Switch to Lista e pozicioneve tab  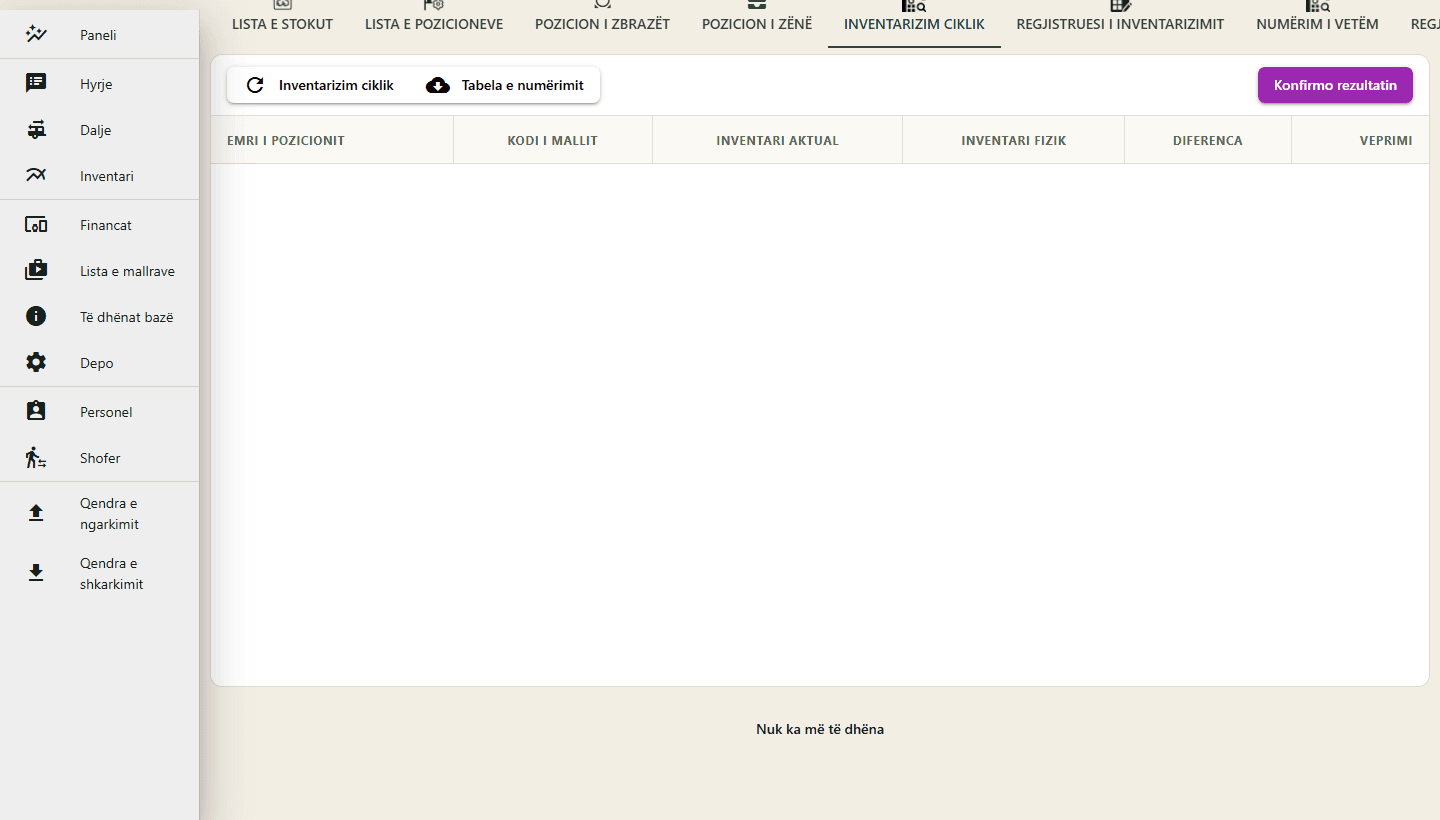pos(434,24)
